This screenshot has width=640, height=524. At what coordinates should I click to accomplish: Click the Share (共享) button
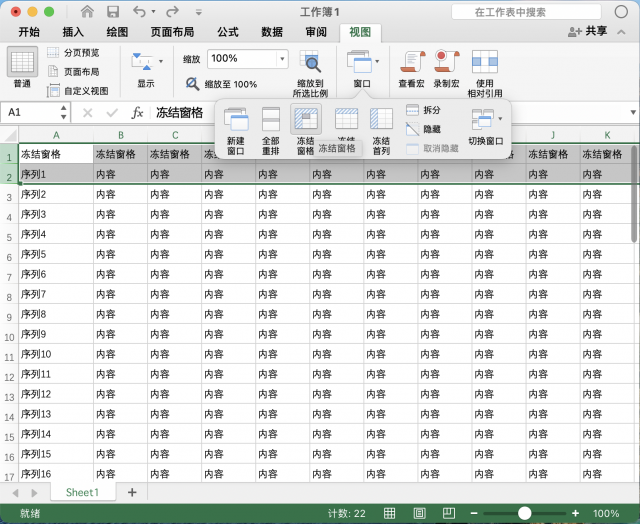(588, 31)
